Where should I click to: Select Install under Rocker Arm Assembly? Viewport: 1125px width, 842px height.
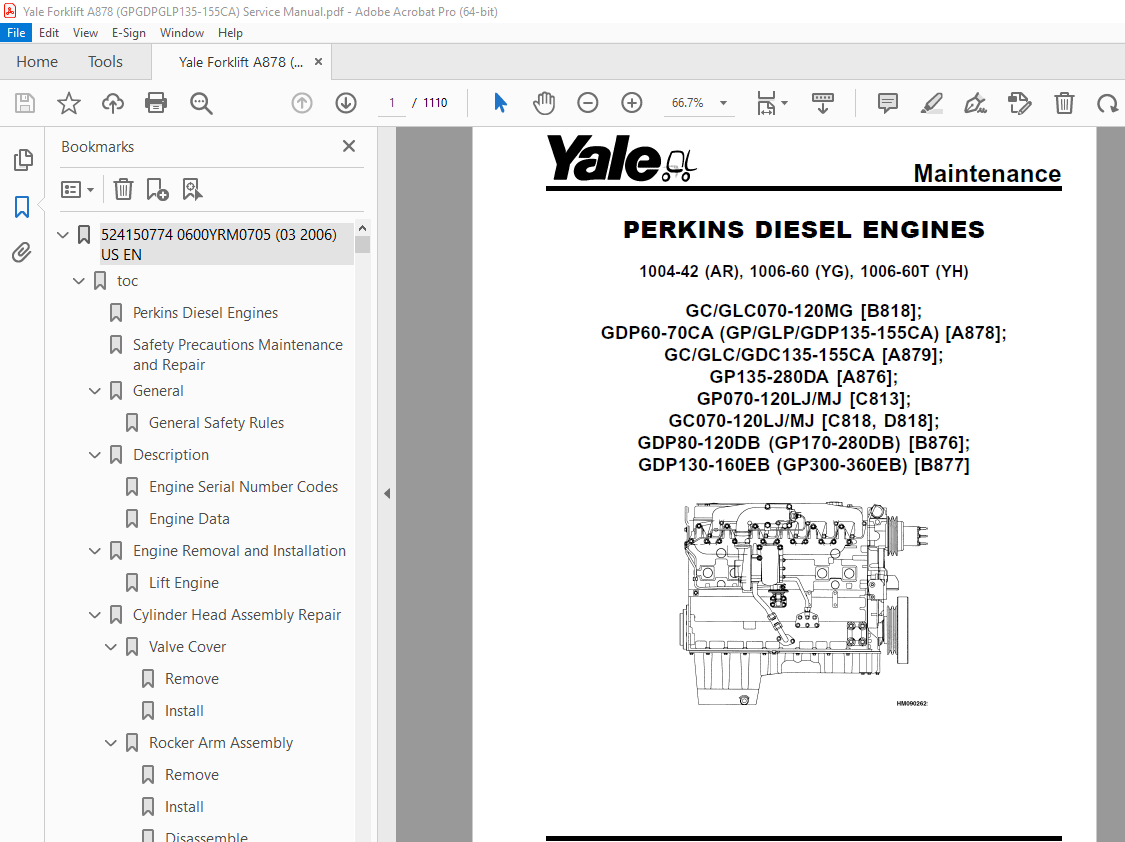(184, 807)
